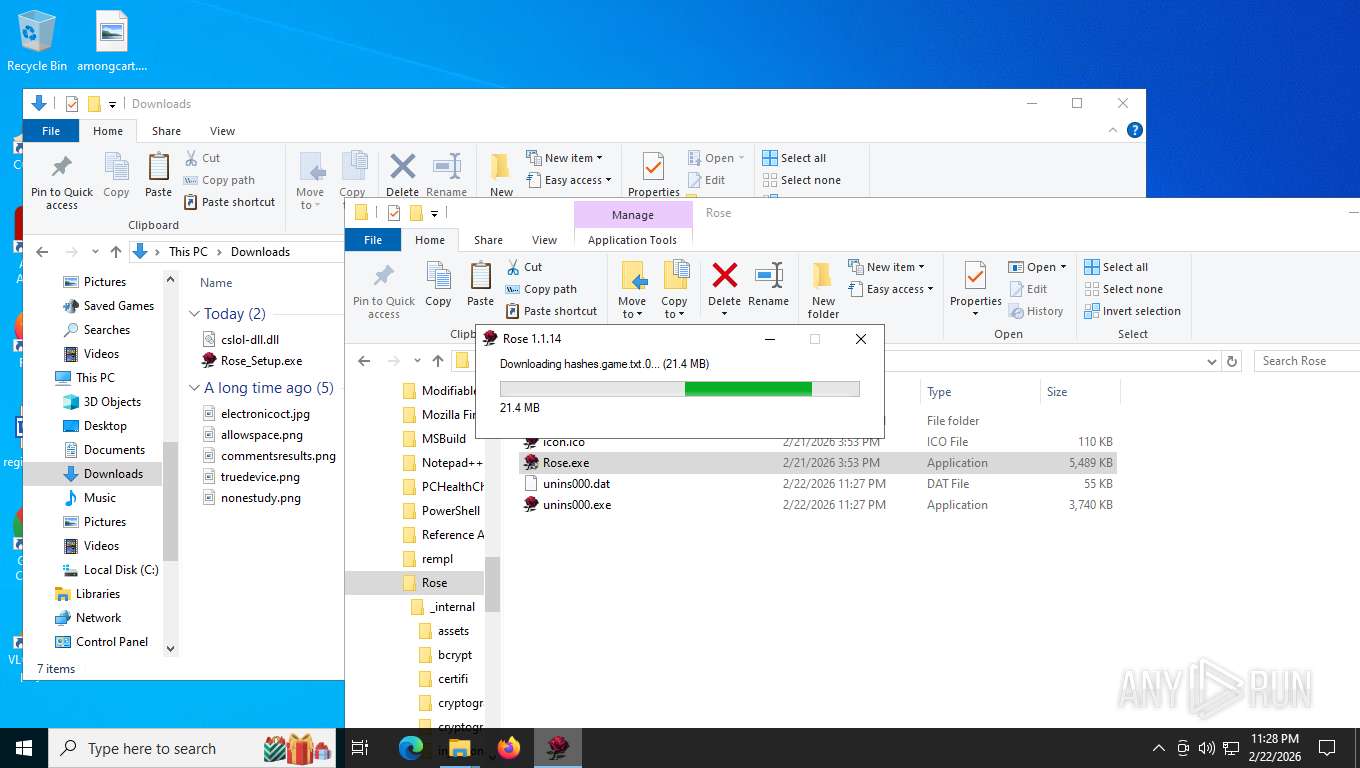The width and height of the screenshot is (1360, 768).
Task: Open the Recycle Bin desktop icon
Action: click(x=37, y=42)
